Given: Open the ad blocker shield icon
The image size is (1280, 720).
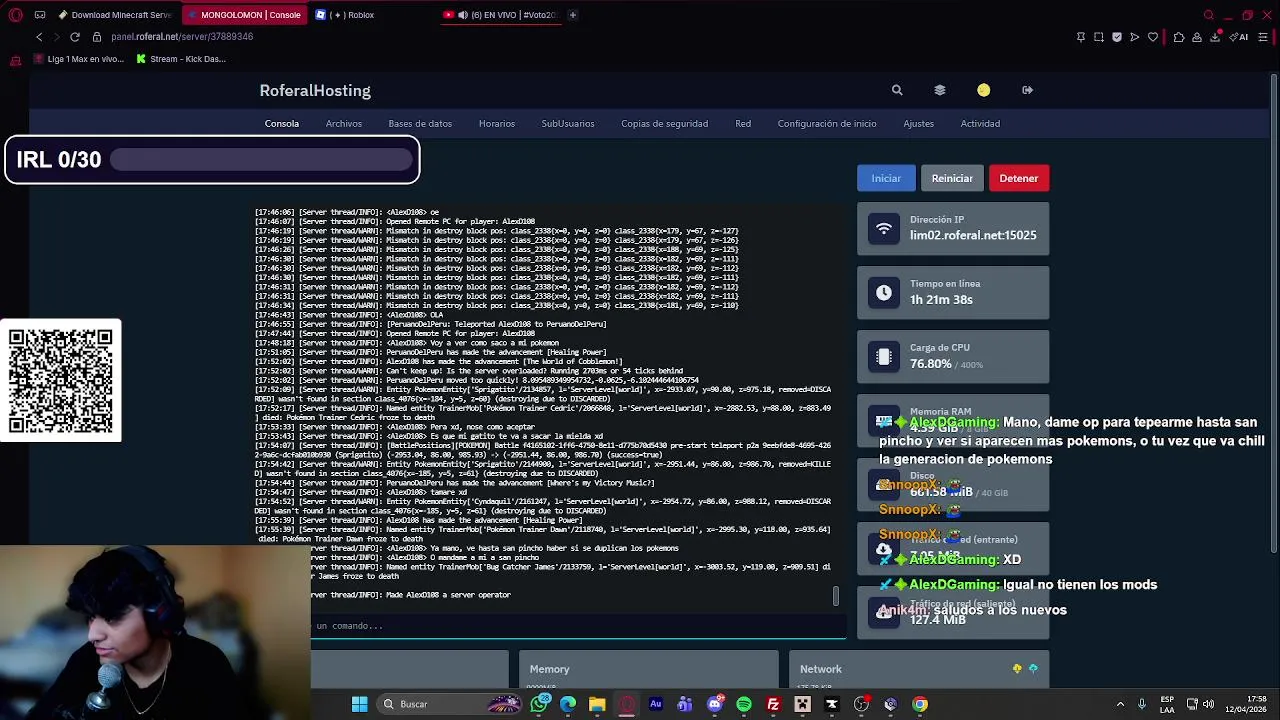Looking at the screenshot, I should pyautogui.click(x=1117, y=37).
